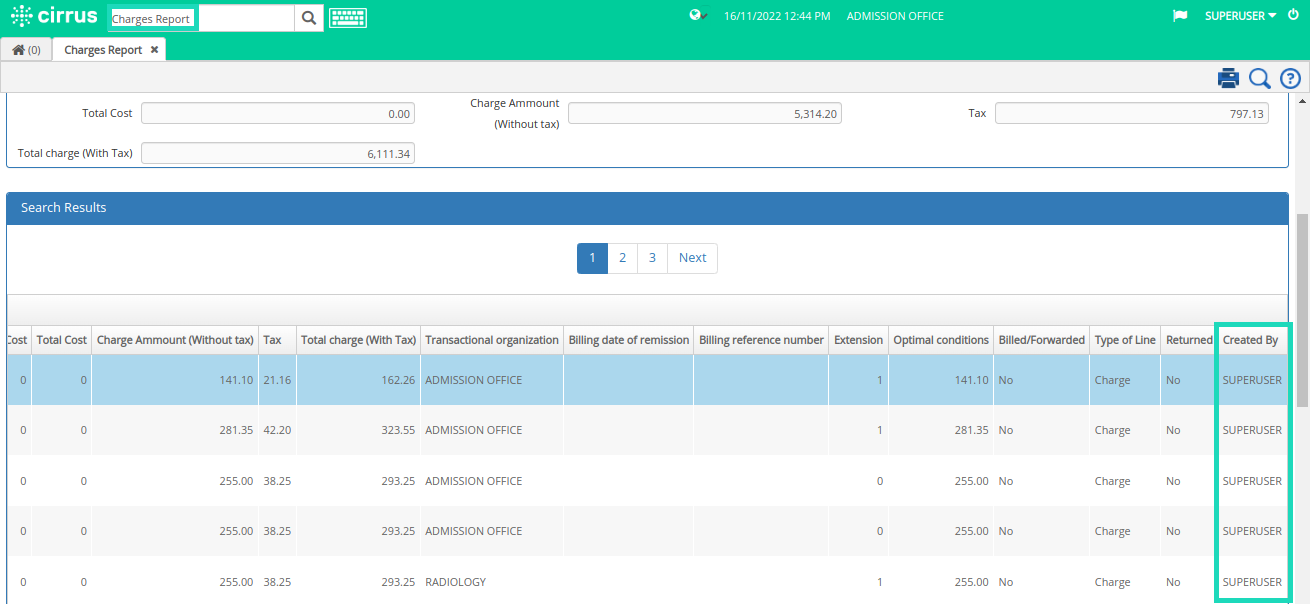Click the Next pagination button
Image resolution: width=1310 pixels, height=604 pixels.
(x=692, y=257)
